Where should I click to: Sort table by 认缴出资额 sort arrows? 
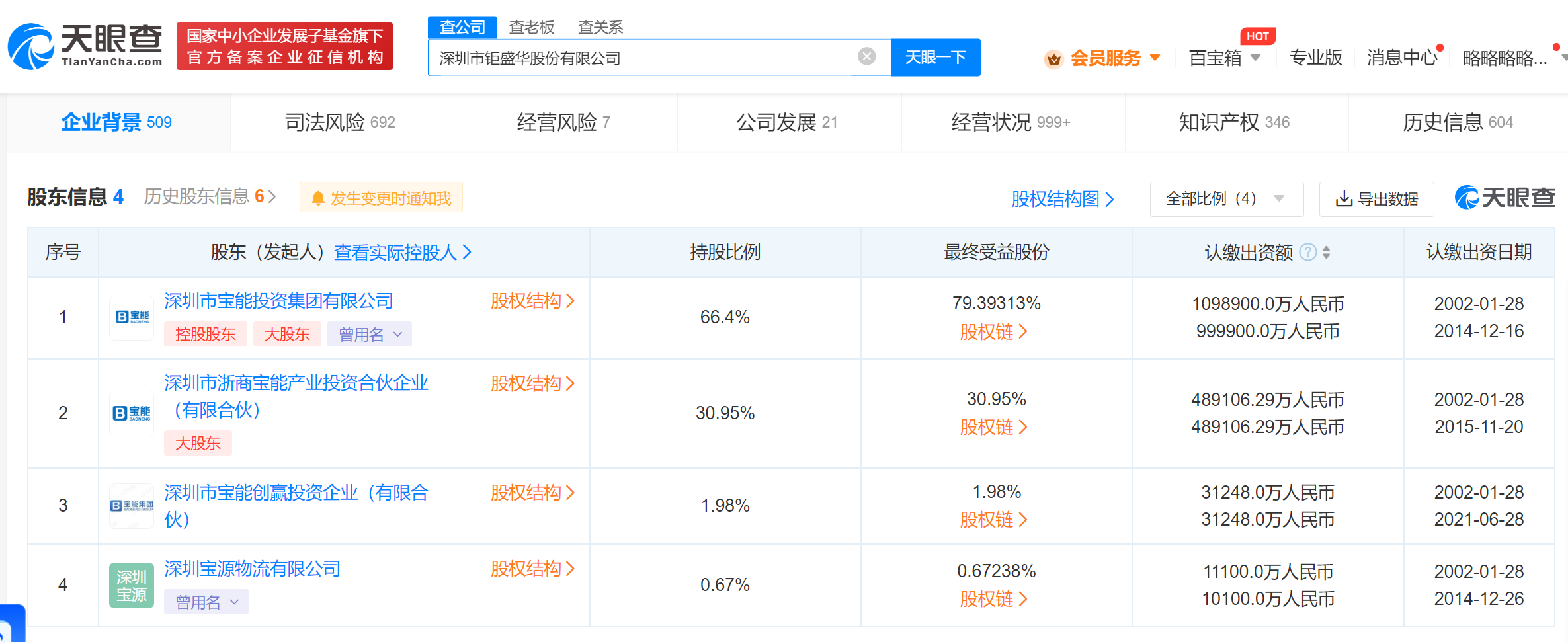point(1326,252)
